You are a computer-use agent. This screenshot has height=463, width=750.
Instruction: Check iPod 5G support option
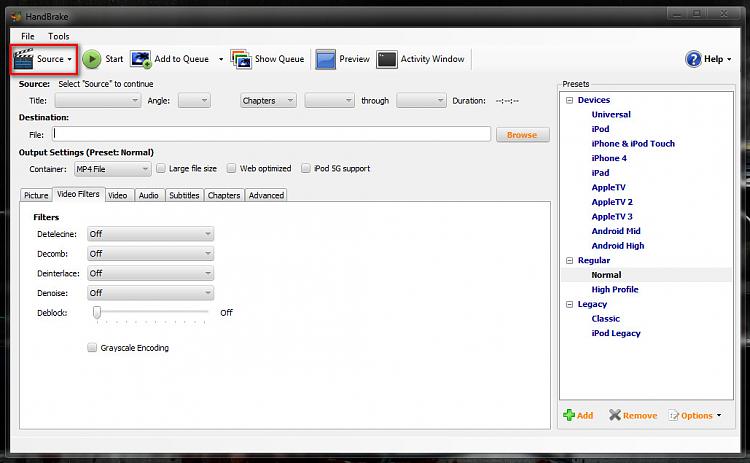click(x=306, y=168)
